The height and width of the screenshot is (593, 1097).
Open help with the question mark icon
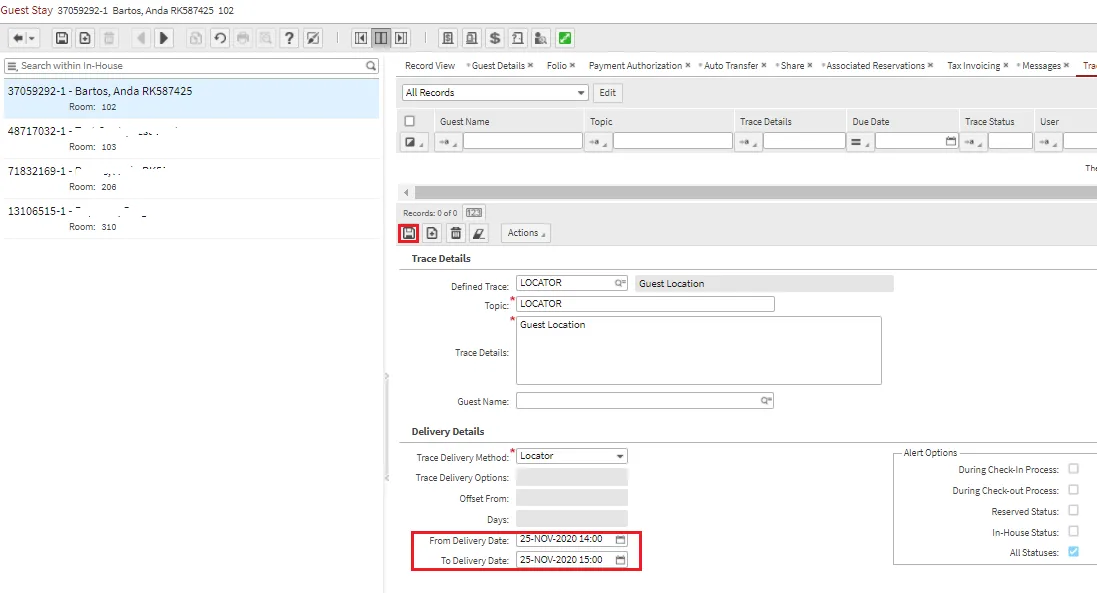[289, 38]
